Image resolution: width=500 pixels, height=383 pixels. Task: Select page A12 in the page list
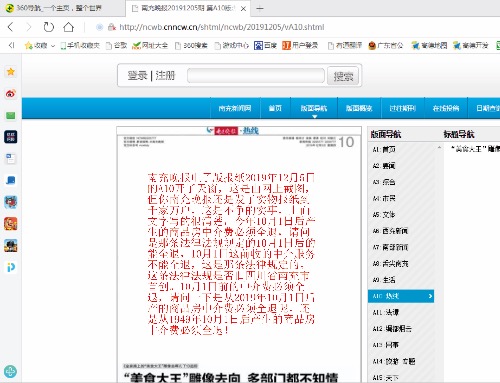(x=401, y=329)
